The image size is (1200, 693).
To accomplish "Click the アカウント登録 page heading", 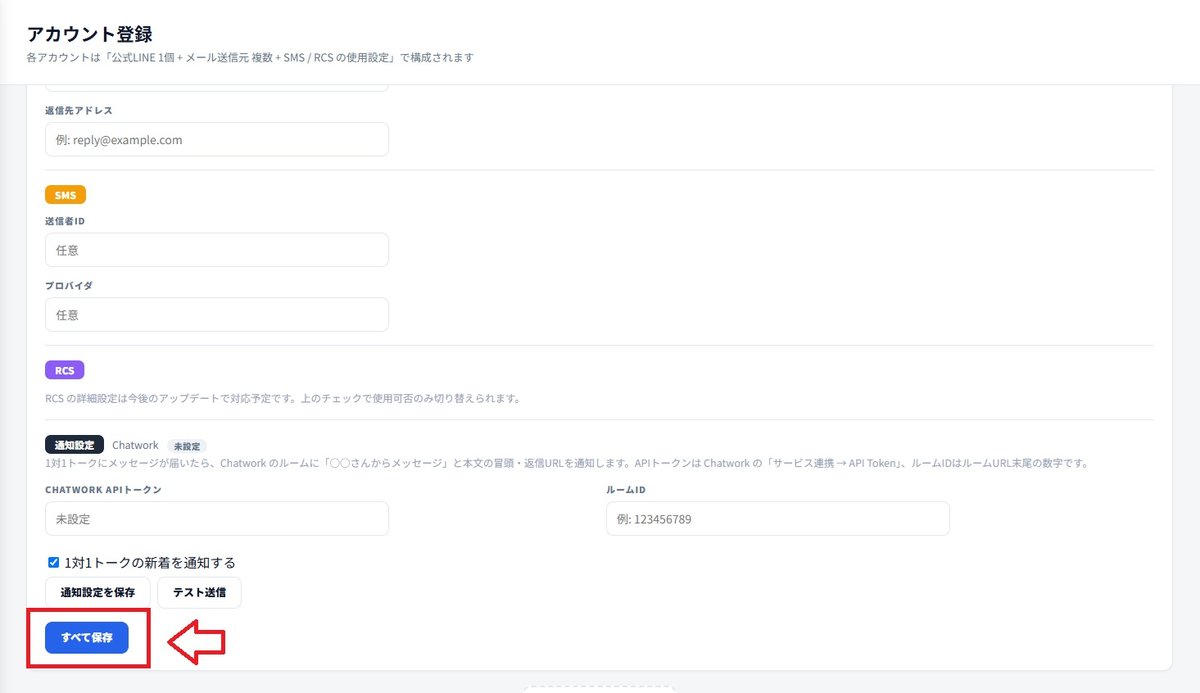I will [90, 35].
